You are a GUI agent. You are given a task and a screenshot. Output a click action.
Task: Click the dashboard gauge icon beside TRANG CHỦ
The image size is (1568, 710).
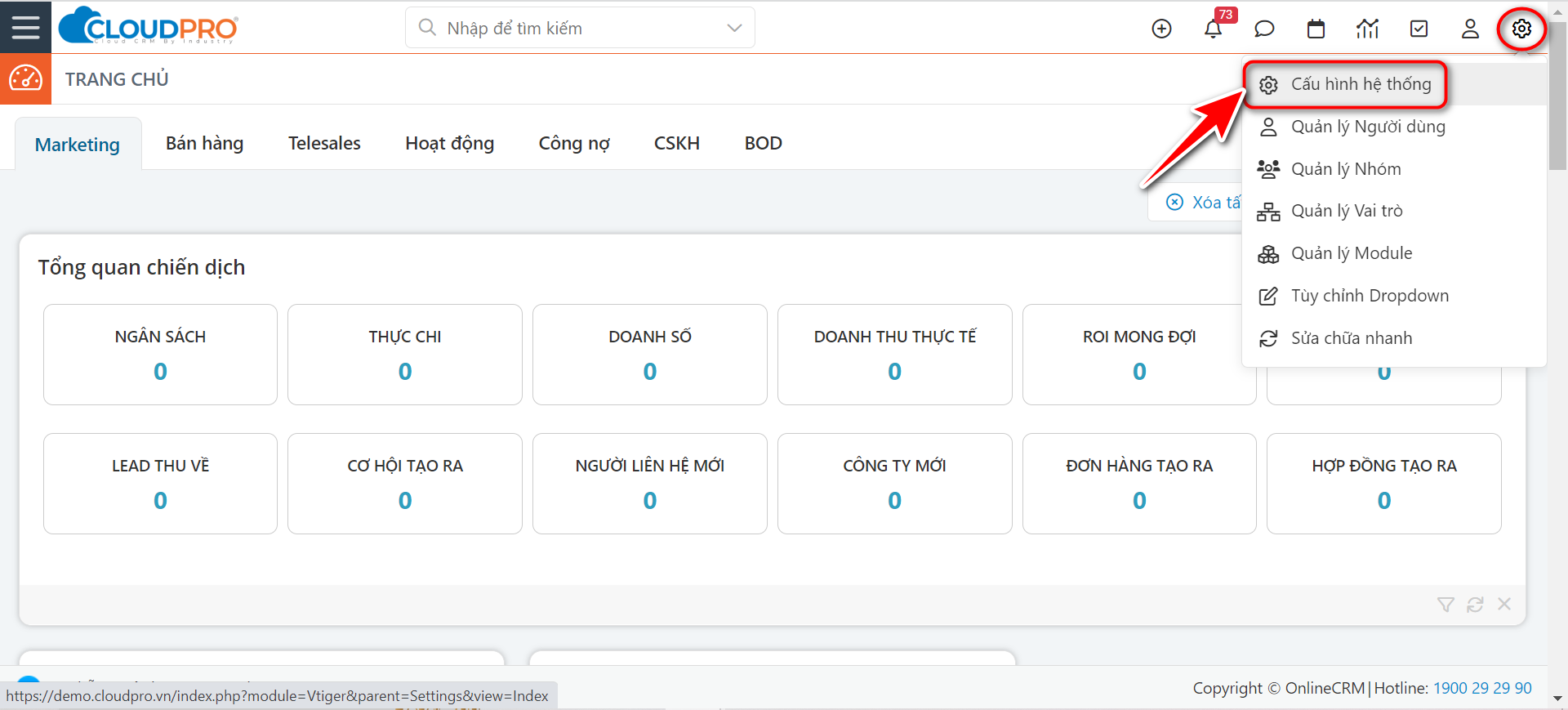tap(25, 79)
